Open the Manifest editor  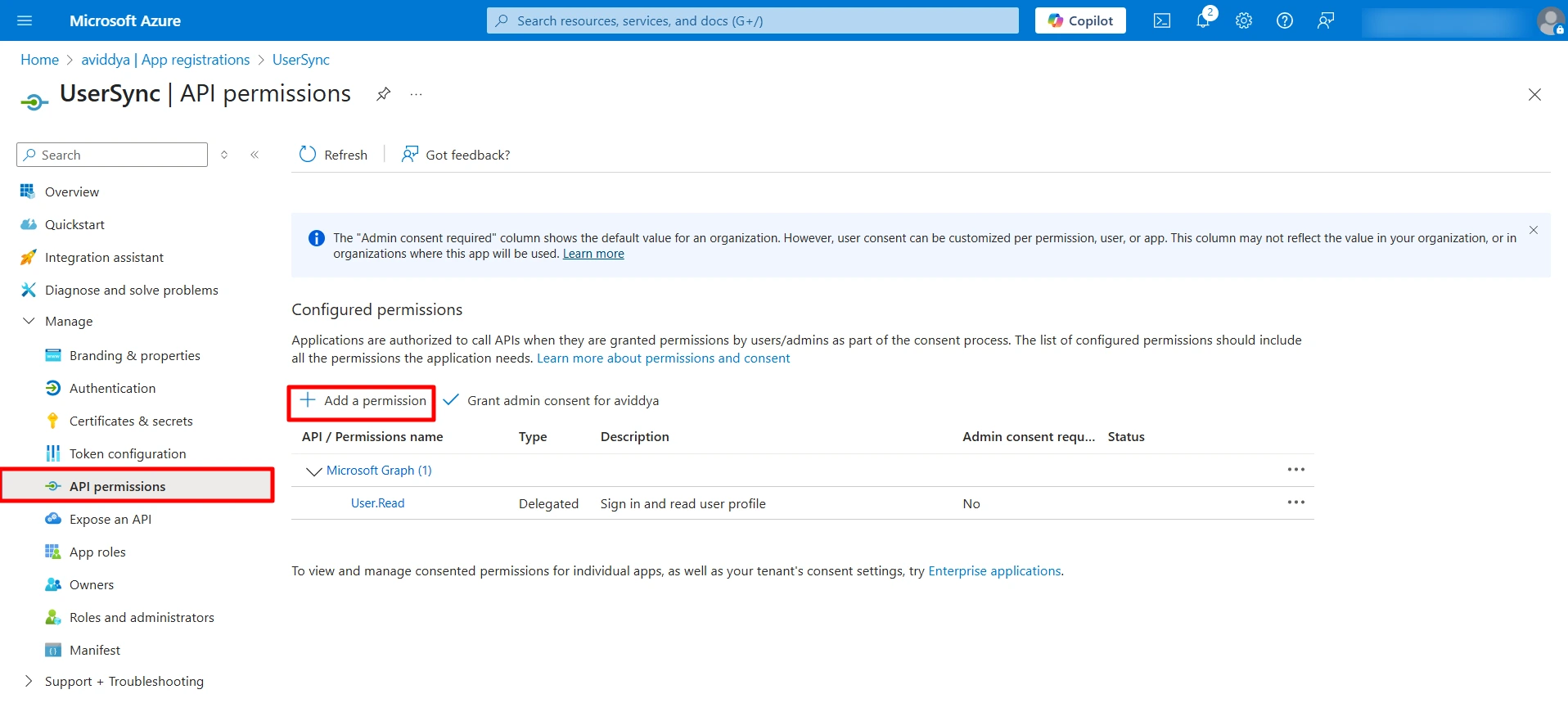(x=95, y=650)
